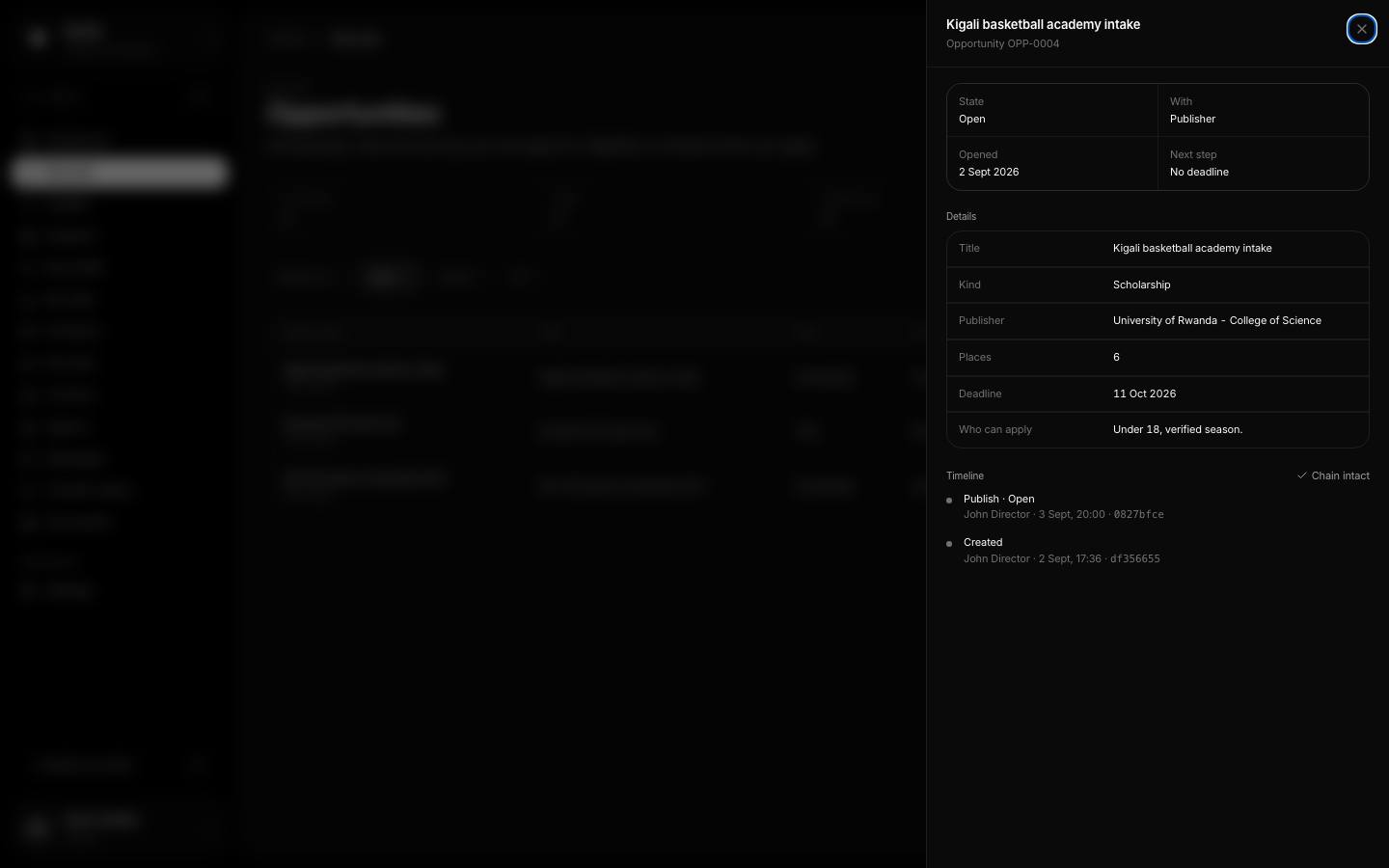The height and width of the screenshot is (868, 1389).
Task: Click the Kind value "Scholarship"
Action: click(1141, 285)
